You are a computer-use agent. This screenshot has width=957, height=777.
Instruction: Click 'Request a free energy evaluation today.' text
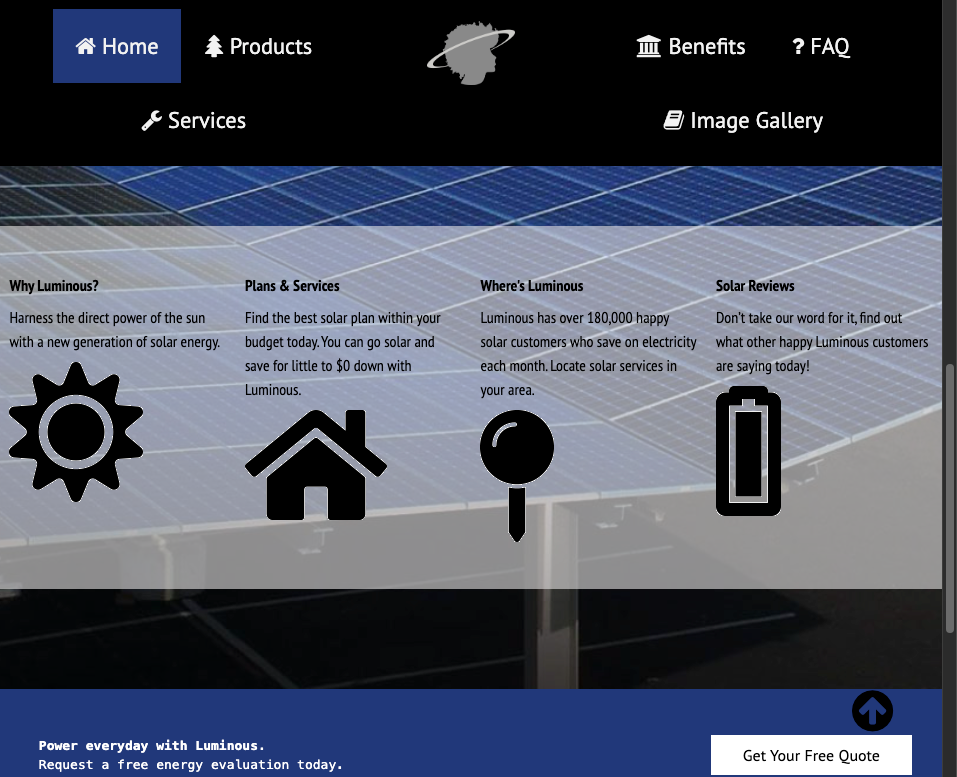click(190, 764)
